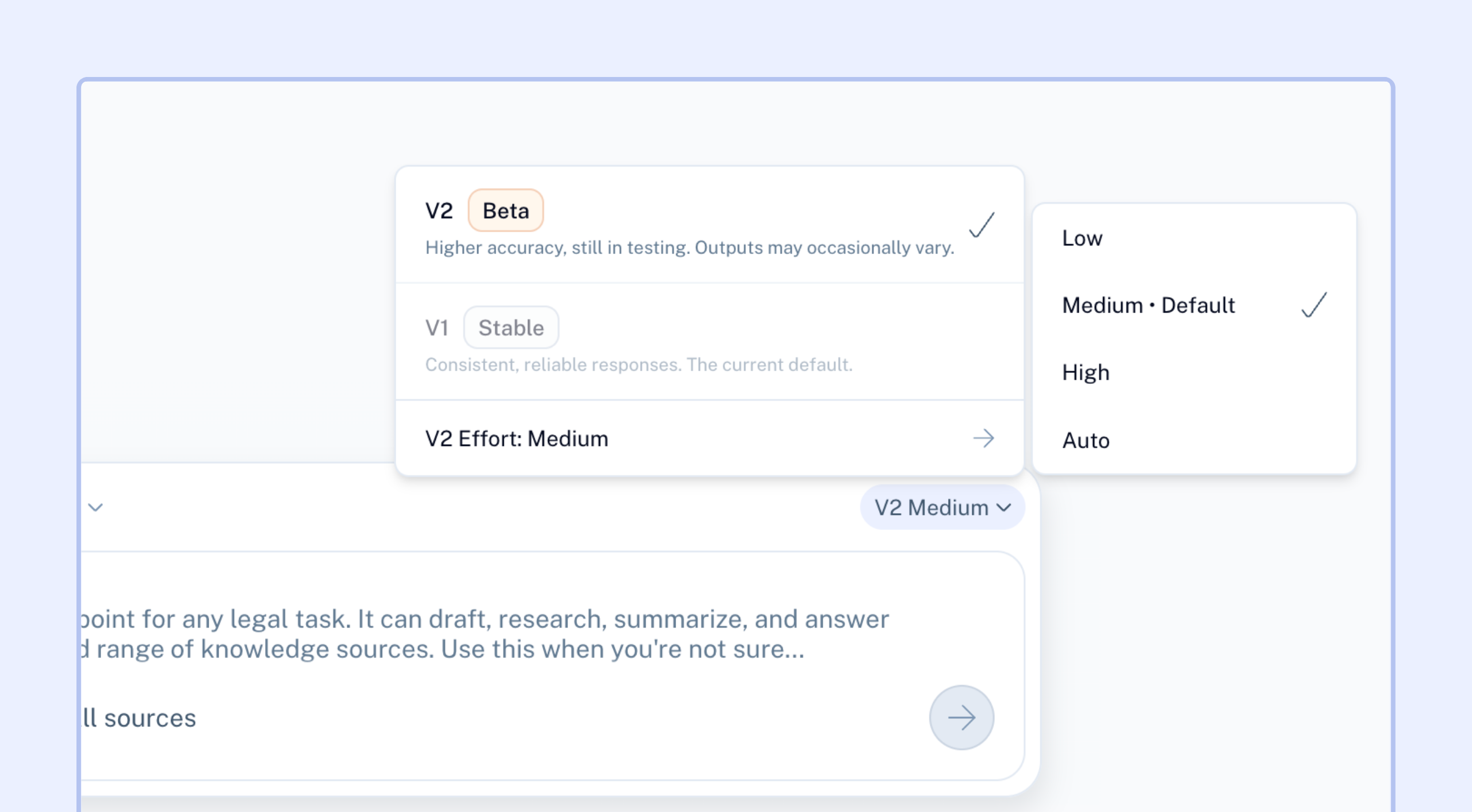This screenshot has width=1472, height=812.
Task: Select the V2 Beta model option
Action: [710, 225]
